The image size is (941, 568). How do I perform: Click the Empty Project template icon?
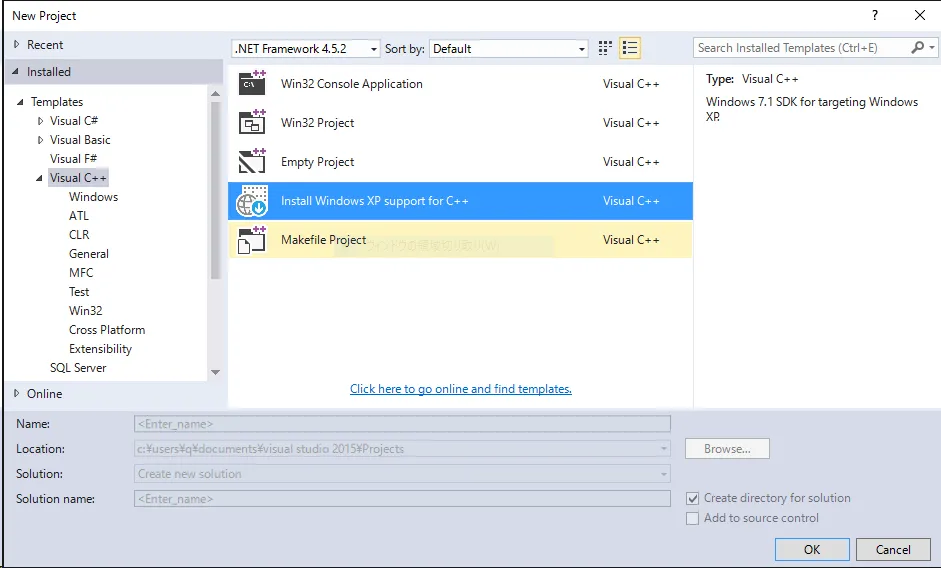pyautogui.click(x=252, y=162)
